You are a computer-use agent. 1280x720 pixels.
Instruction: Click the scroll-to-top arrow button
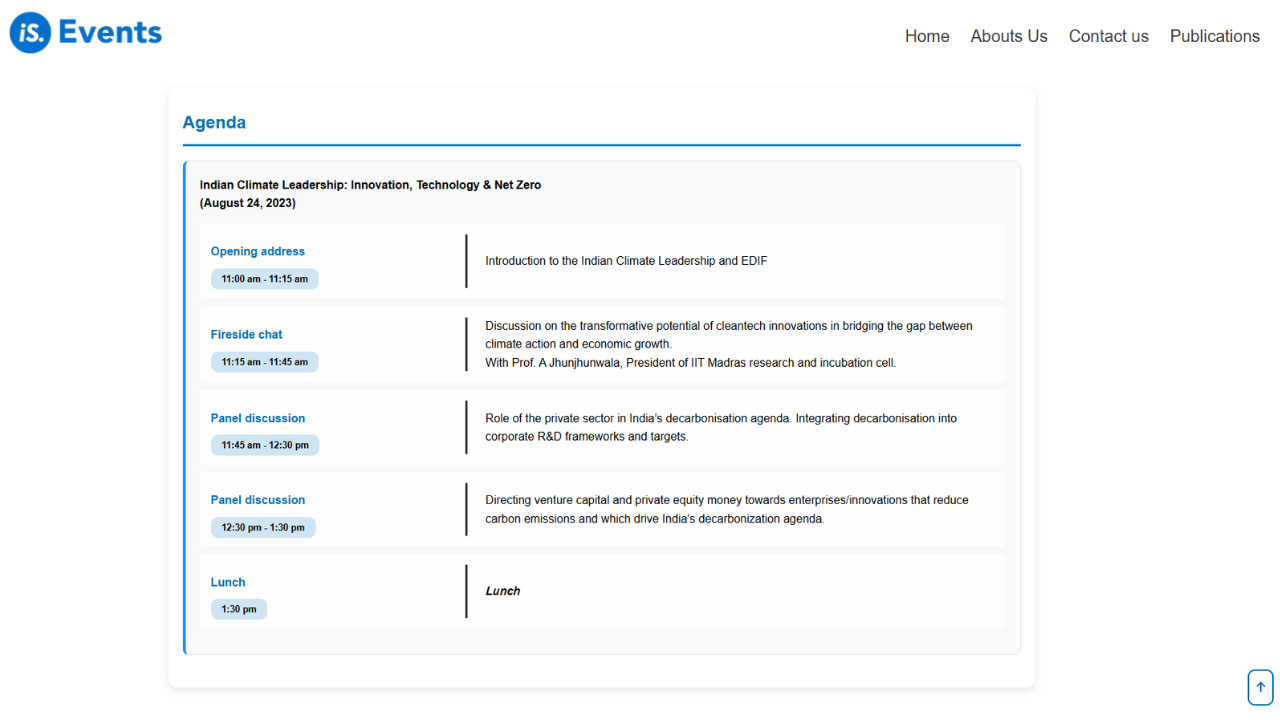pos(1260,687)
